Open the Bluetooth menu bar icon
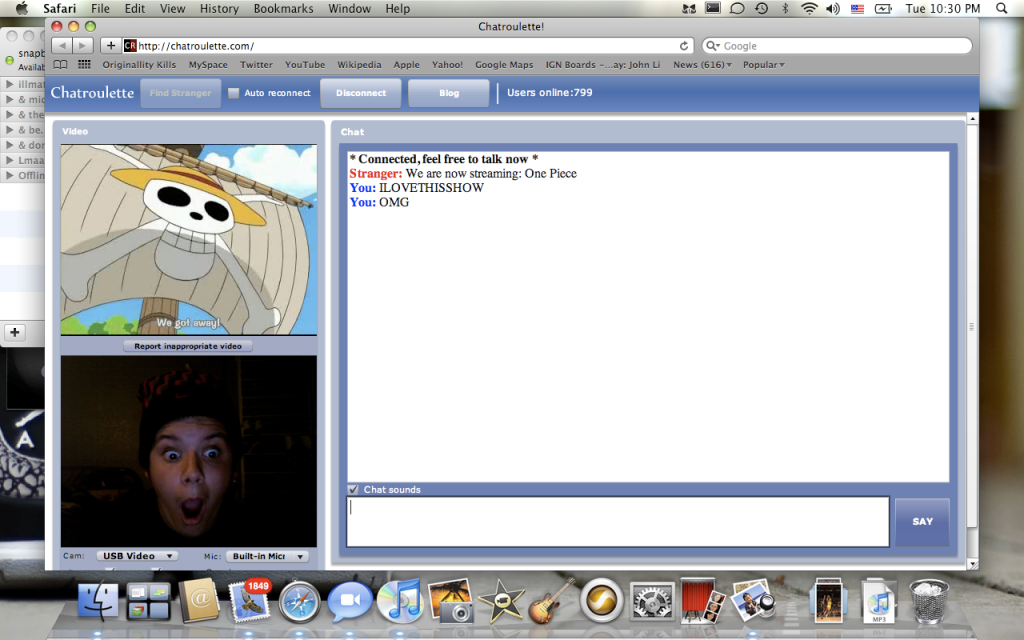Viewport: 1024px width, 640px height. pyautogui.click(x=785, y=8)
